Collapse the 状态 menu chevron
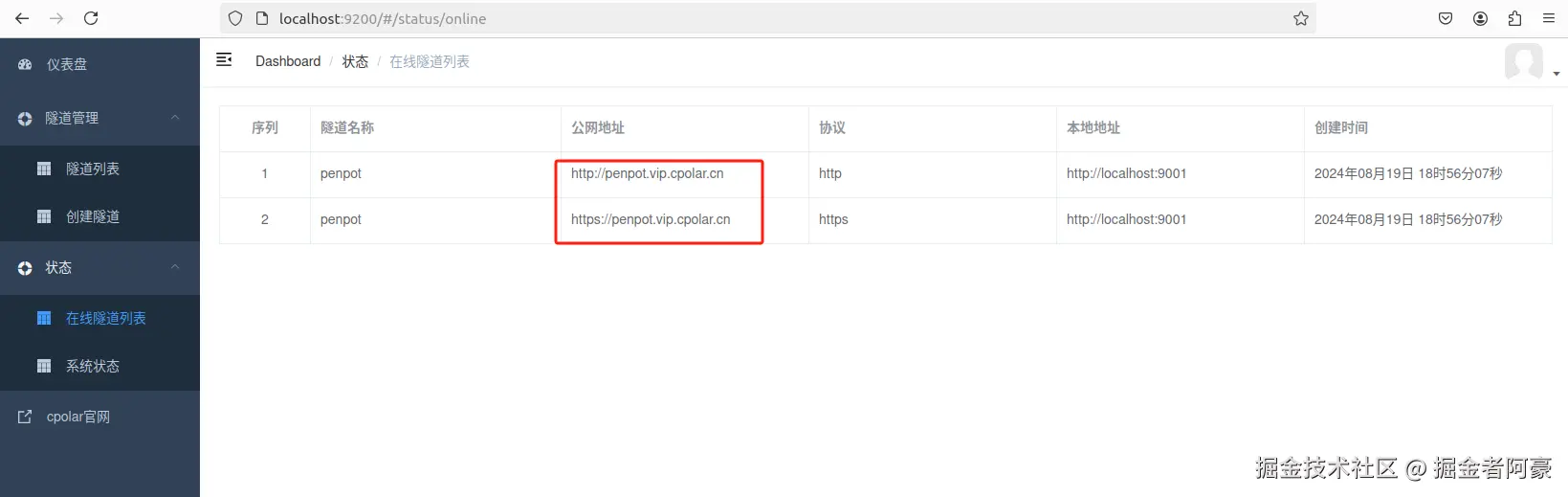The width and height of the screenshot is (1568, 497). 175,266
